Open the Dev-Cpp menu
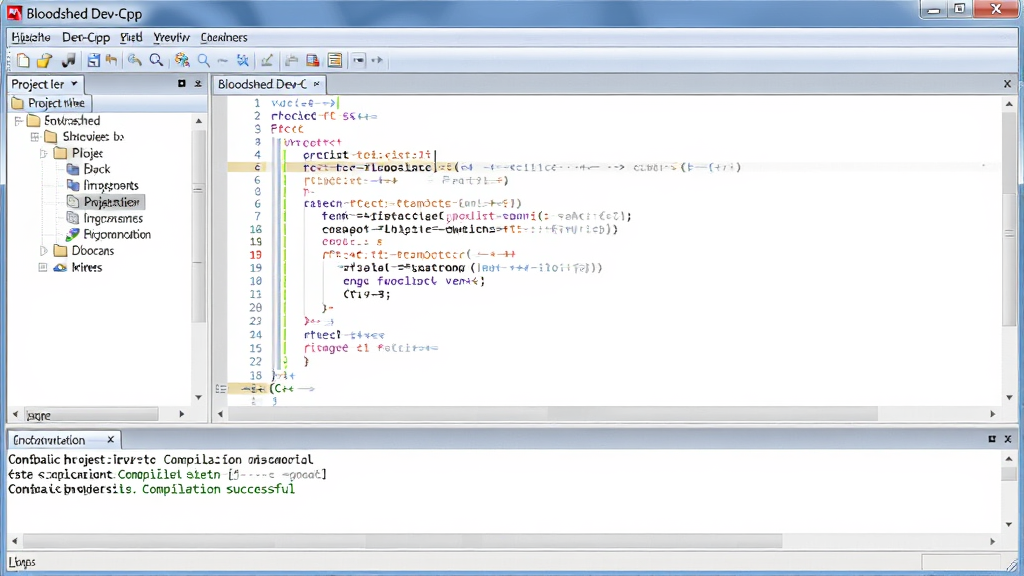1024x576 pixels. coord(86,37)
